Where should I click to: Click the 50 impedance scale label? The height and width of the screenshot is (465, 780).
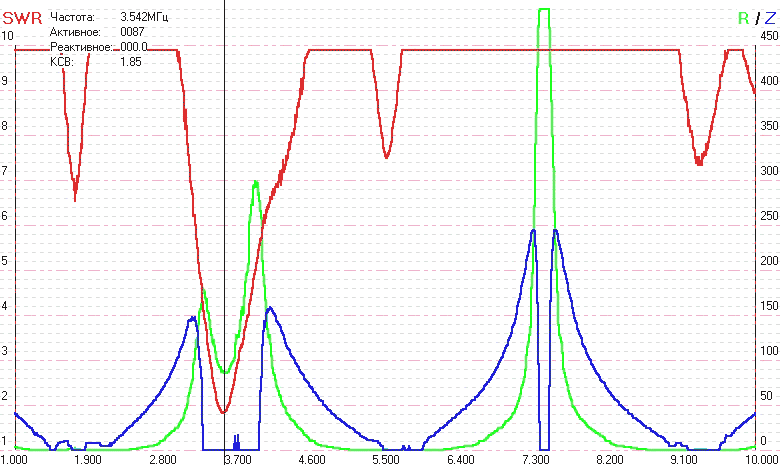click(x=767, y=395)
